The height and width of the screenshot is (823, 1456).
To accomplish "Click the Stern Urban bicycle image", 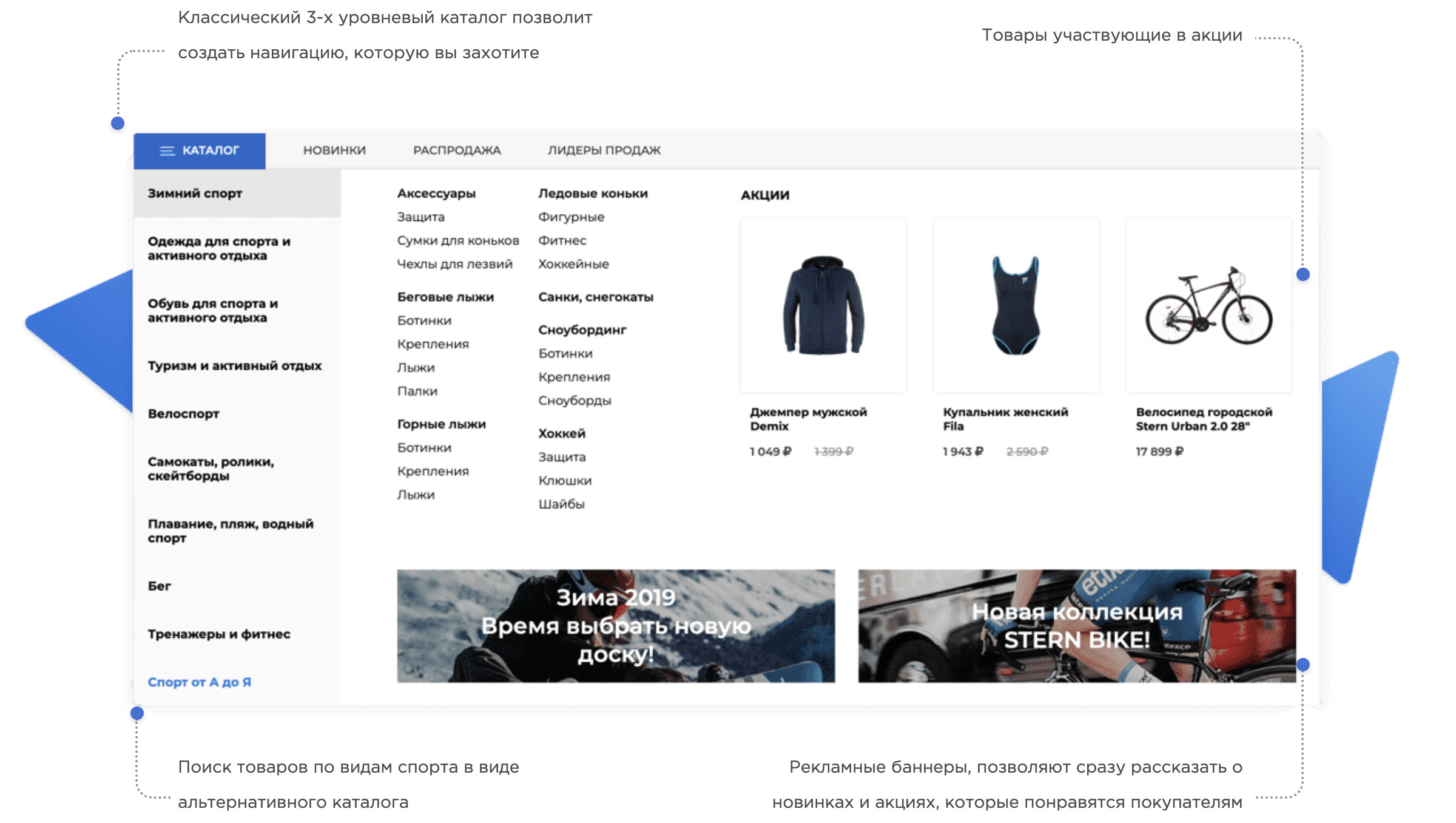I will (x=1208, y=305).
